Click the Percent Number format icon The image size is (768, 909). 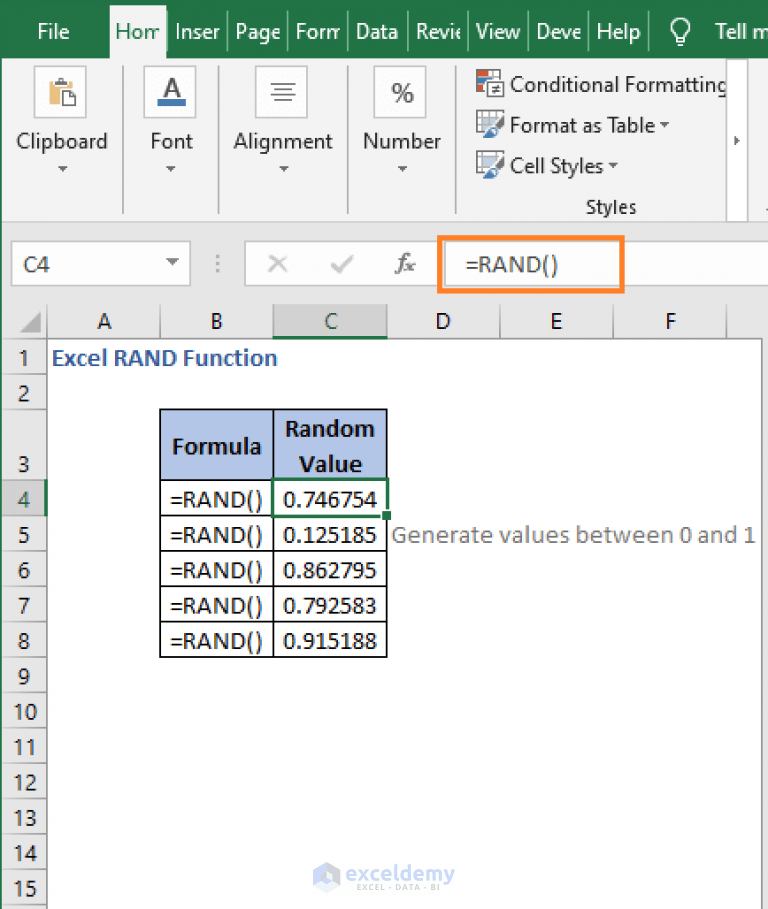click(x=401, y=91)
